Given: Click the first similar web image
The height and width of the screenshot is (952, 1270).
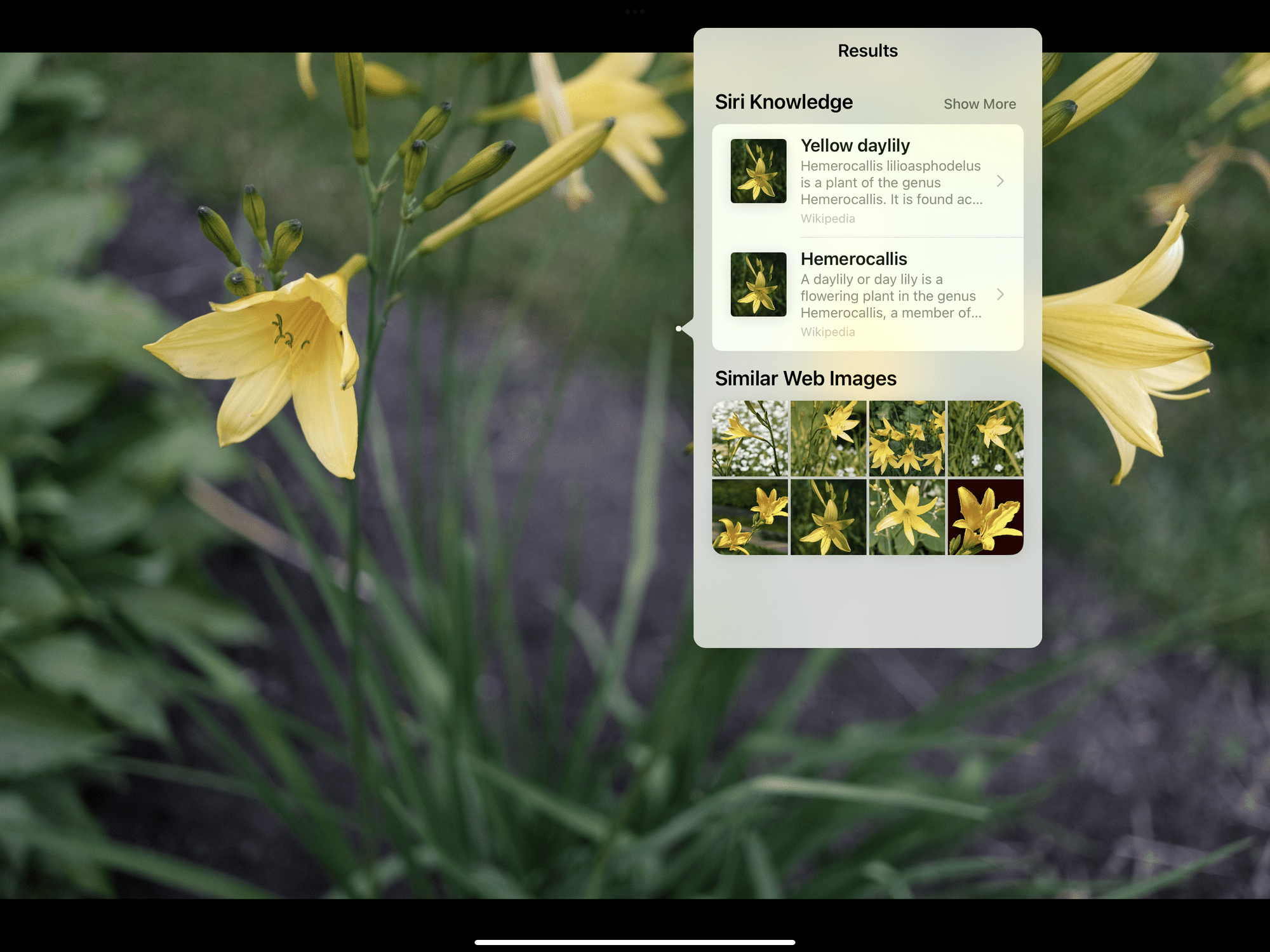Looking at the screenshot, I should [x=750, y=438].
